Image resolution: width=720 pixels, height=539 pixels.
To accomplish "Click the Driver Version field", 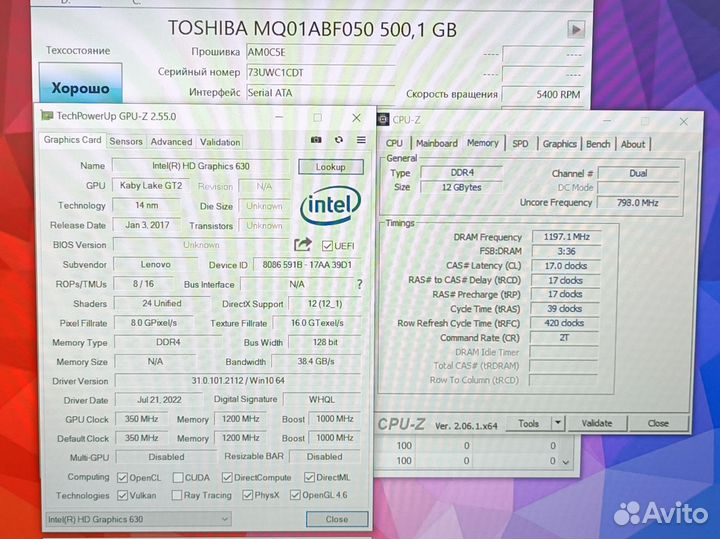I will 238,381.
